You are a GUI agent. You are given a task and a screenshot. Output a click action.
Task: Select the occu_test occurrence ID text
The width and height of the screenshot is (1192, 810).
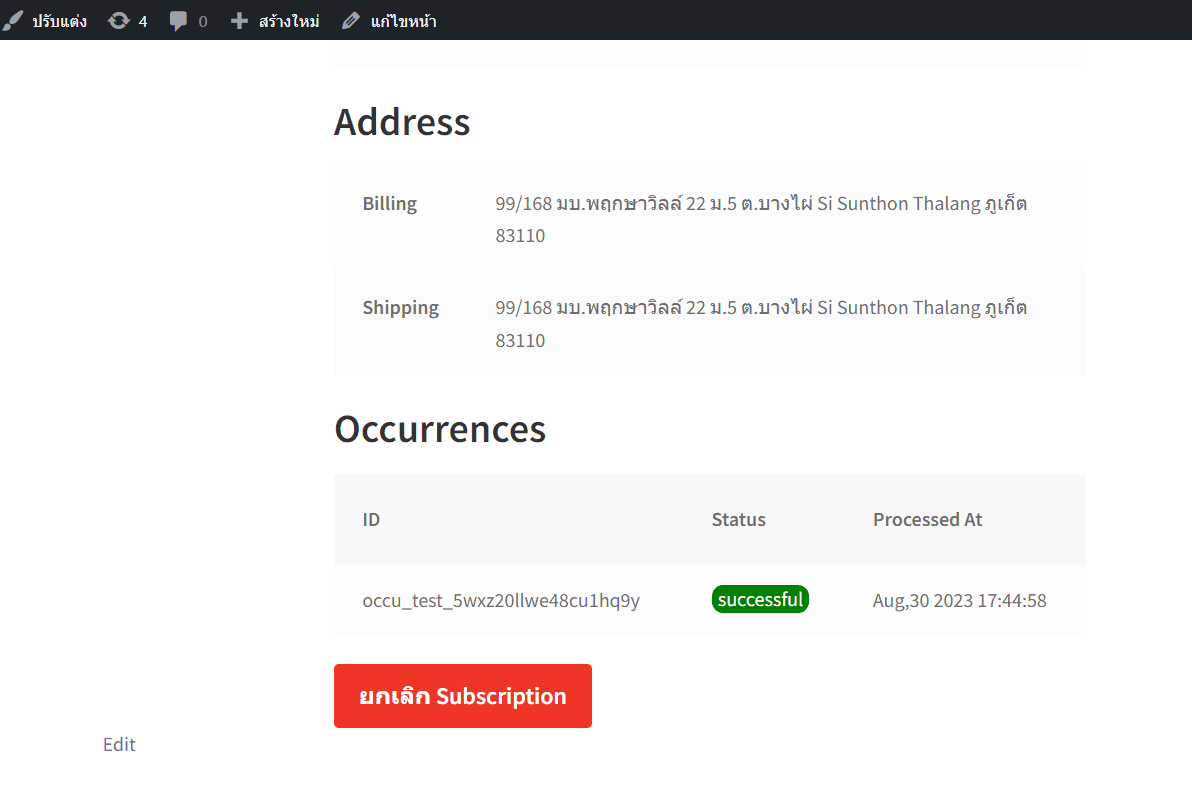tap(501, 601)
